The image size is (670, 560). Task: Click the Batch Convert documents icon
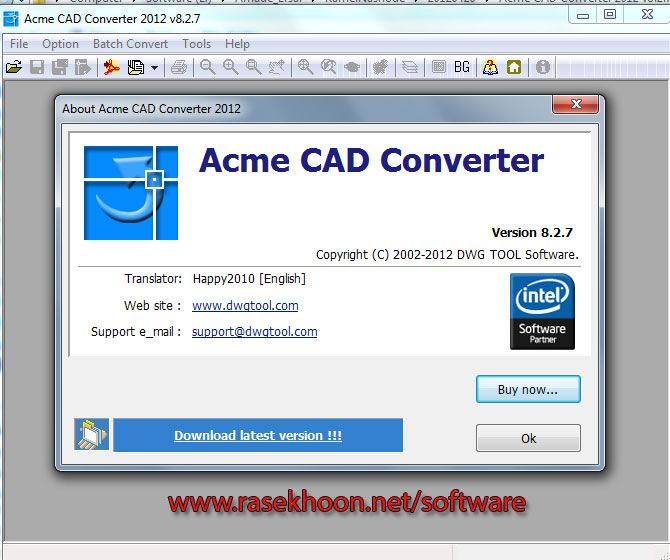click(x=136, y=67)
